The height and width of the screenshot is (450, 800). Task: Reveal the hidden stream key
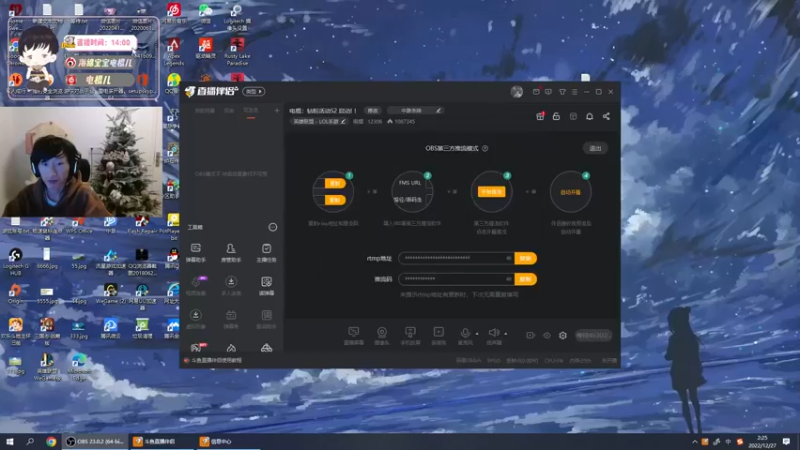508,279
